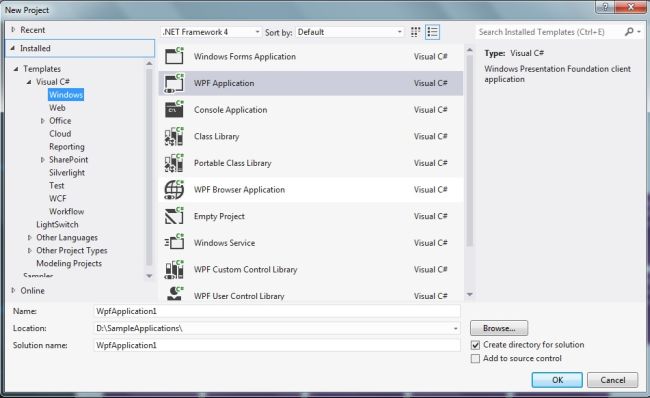Click the Browse... button
This screenshot has height=398, width=650.
[499, 328]
